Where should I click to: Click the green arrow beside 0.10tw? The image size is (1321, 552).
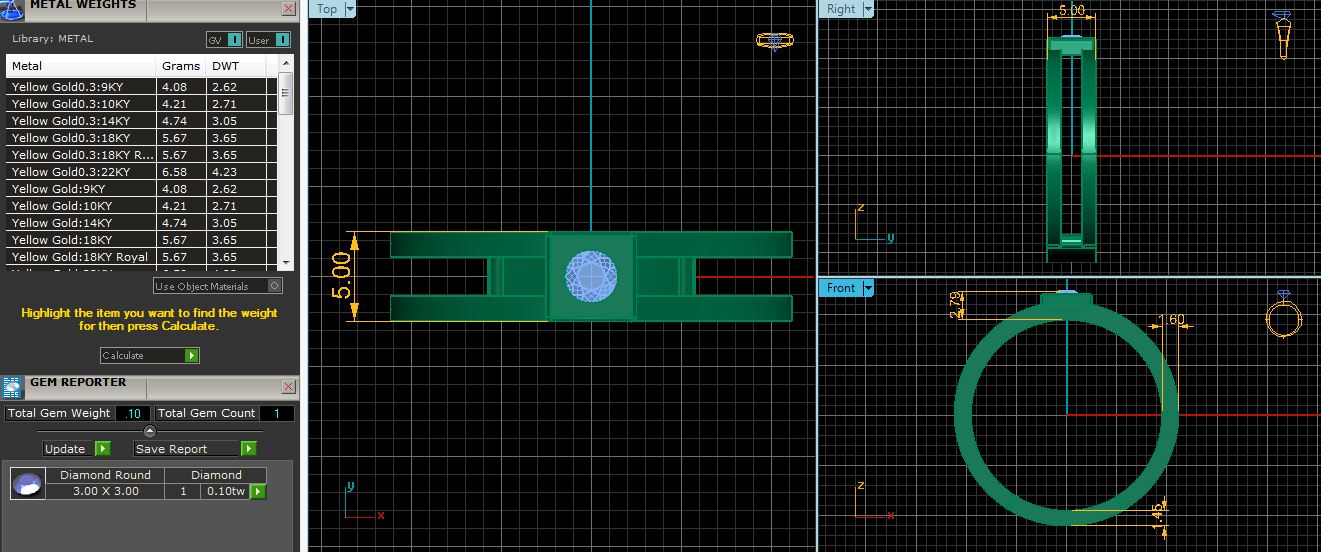tap(258, 491)
